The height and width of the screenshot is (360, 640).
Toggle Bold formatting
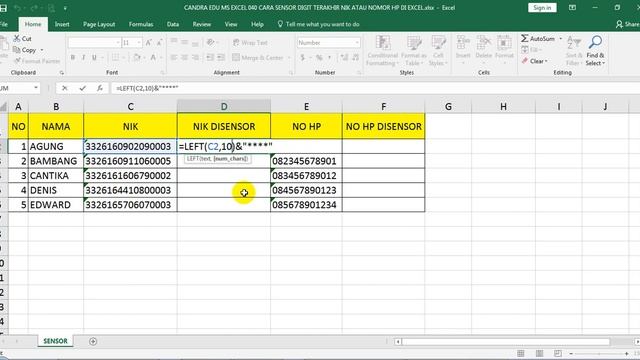tap(73, 58)
